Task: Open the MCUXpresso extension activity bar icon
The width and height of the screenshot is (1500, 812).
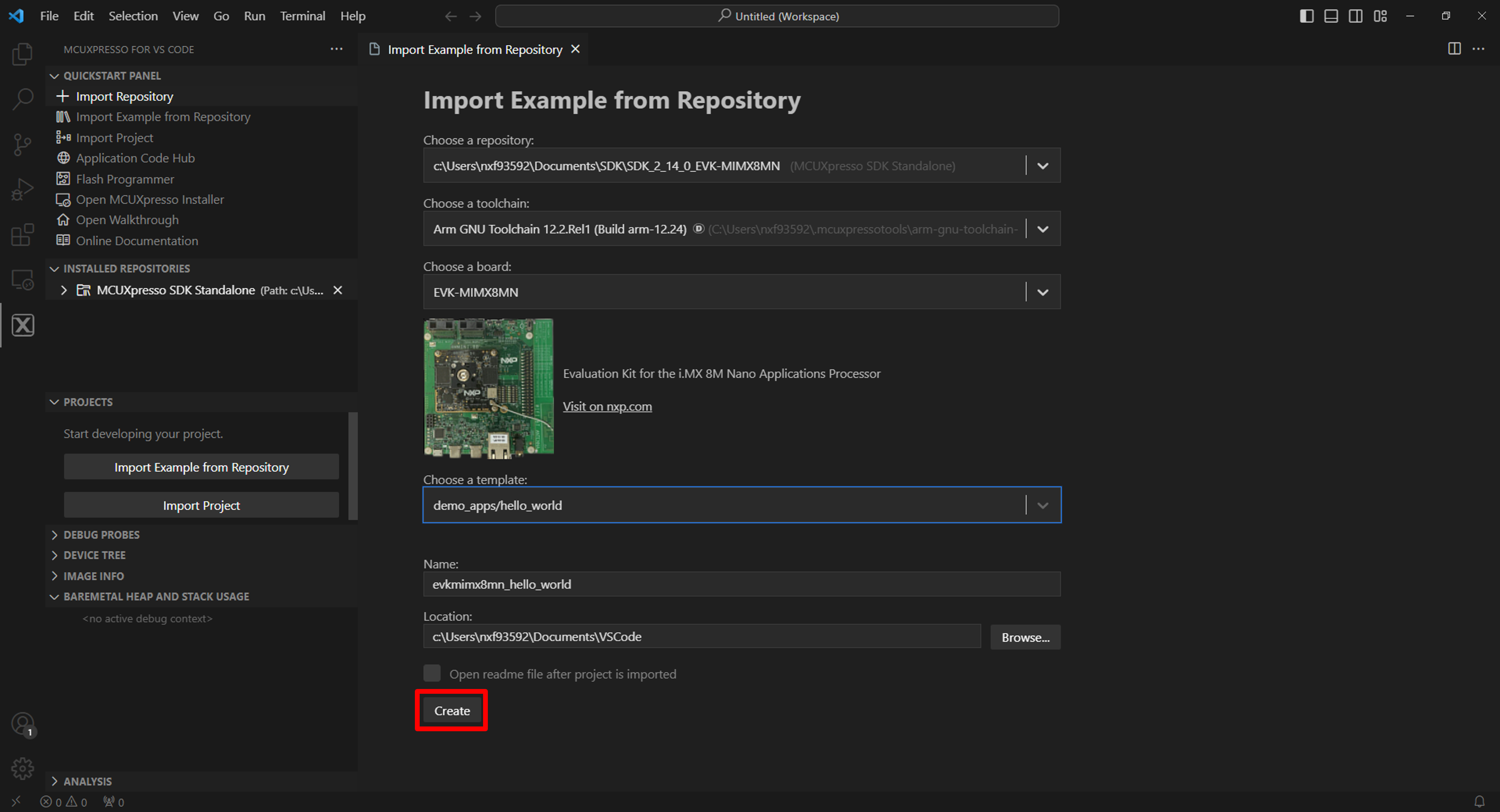Action: tap(23, 325)
